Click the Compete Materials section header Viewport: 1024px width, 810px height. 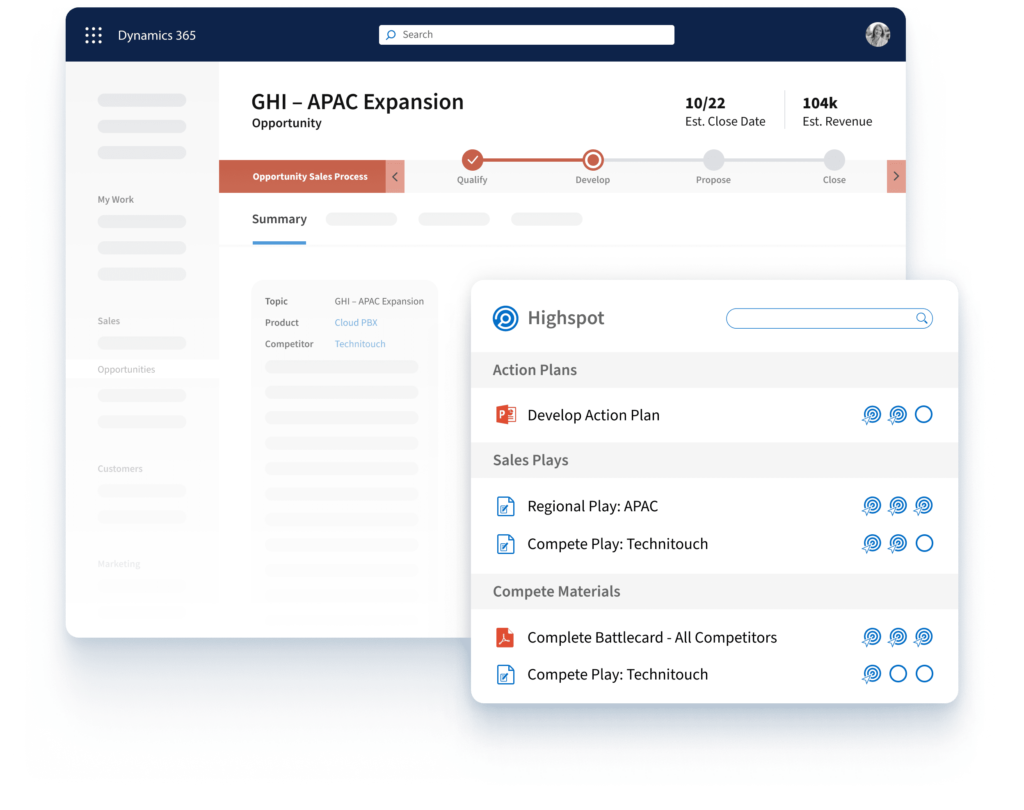point(714,592)
